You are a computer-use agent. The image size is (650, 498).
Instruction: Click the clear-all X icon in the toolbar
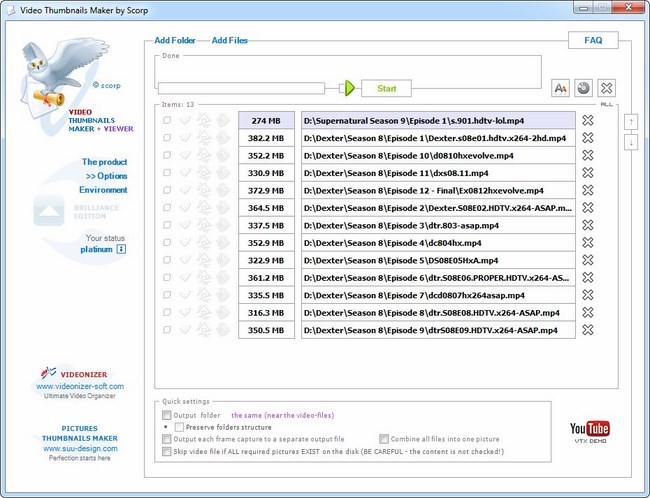(606, 88)
